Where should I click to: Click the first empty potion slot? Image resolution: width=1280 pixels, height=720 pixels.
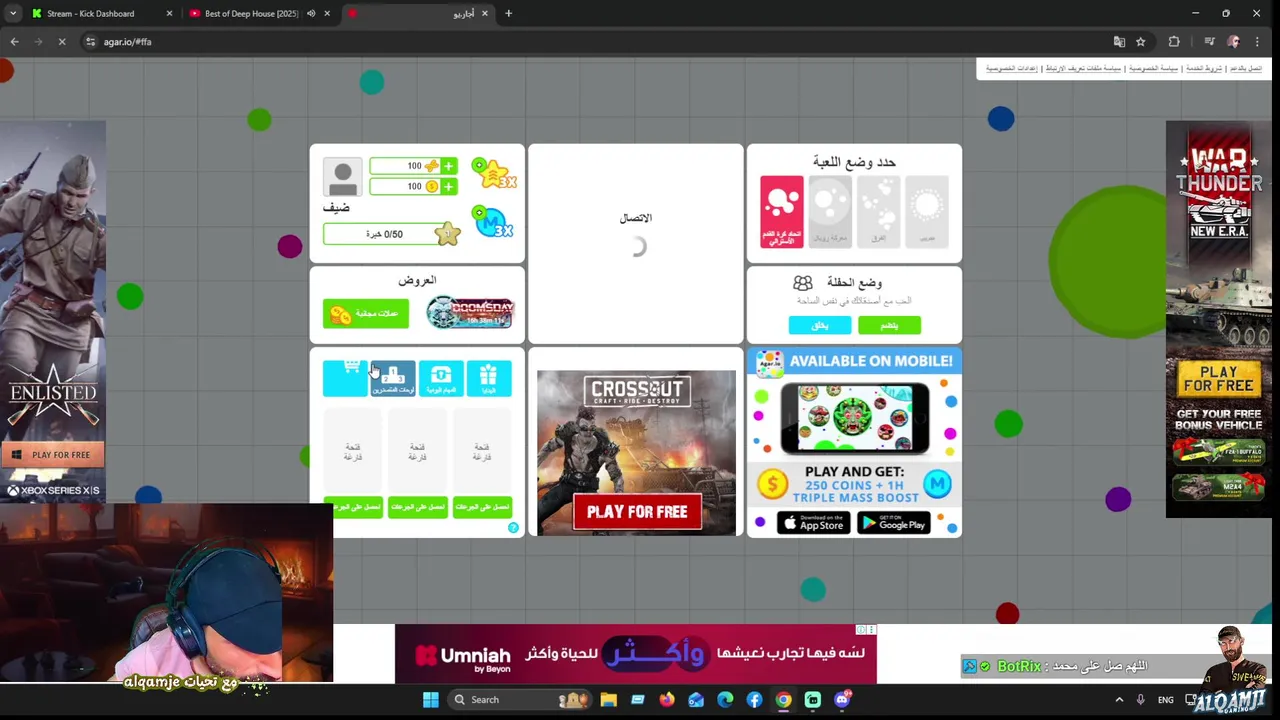(x=353, y=452)
